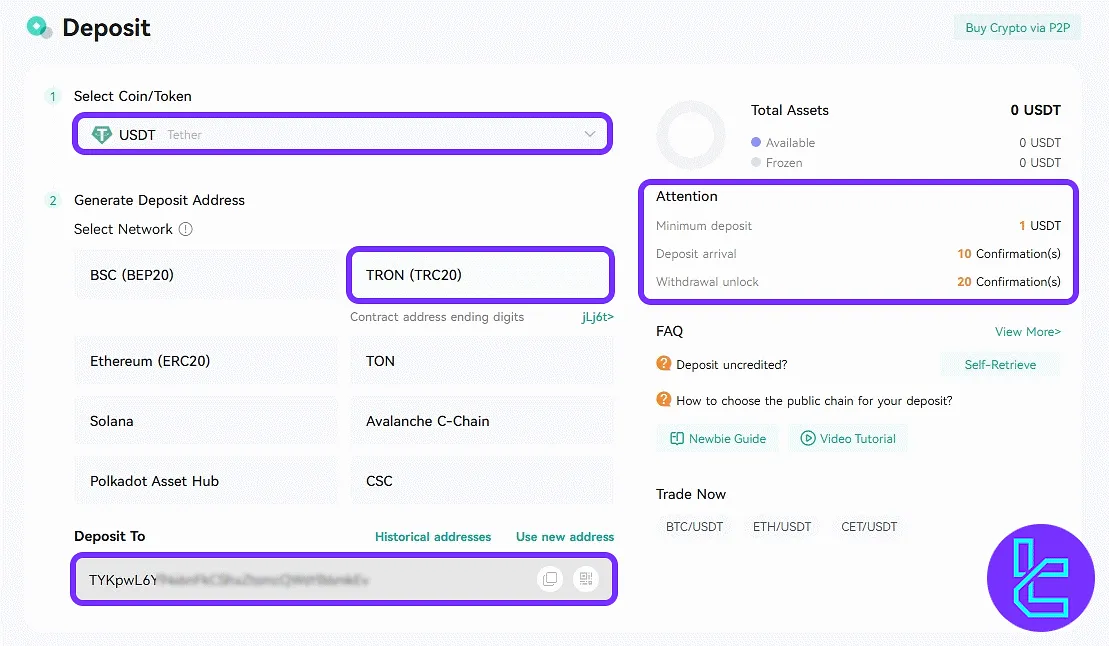Click the info icon next to Select Network
Image resolution: width=1109 pixels, height=646 pixels.
click(x=185, y=229)
